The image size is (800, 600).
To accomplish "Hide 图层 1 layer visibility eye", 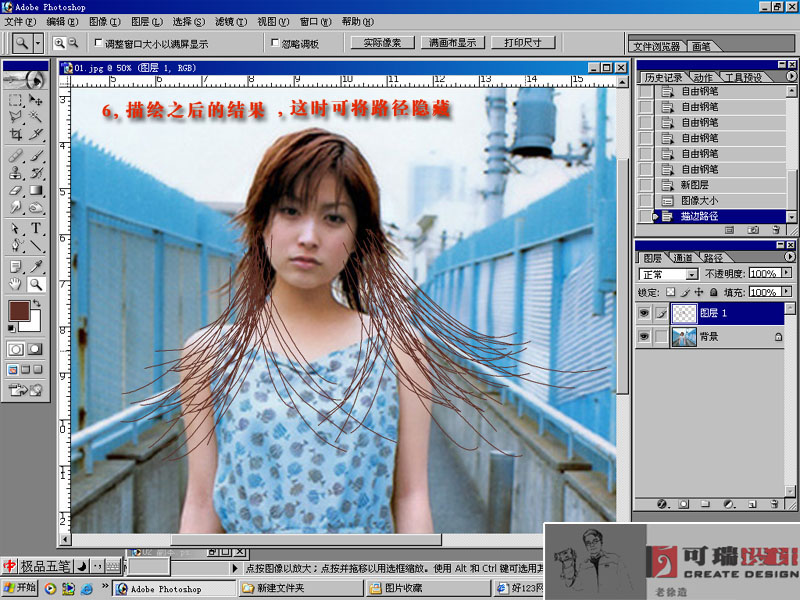I will [x=644, y=313].
